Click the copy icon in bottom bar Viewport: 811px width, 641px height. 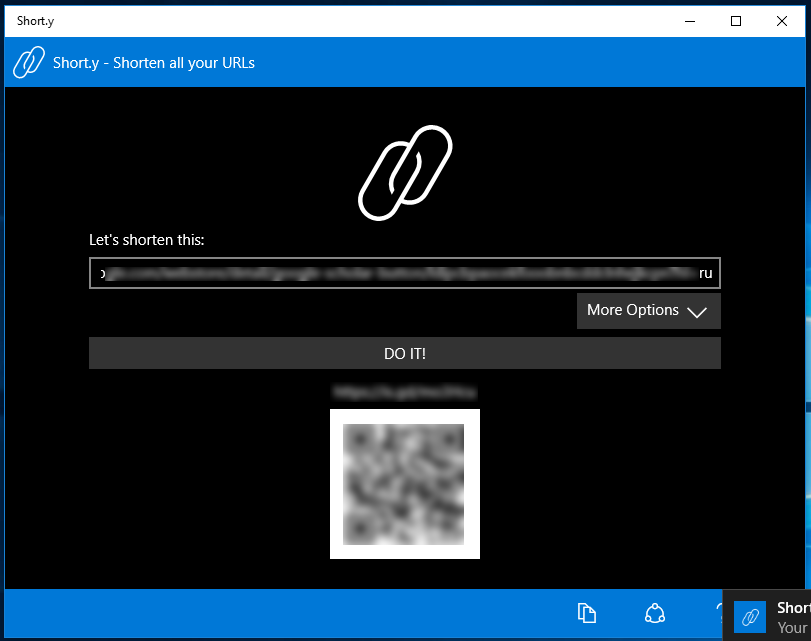(587, 613)
